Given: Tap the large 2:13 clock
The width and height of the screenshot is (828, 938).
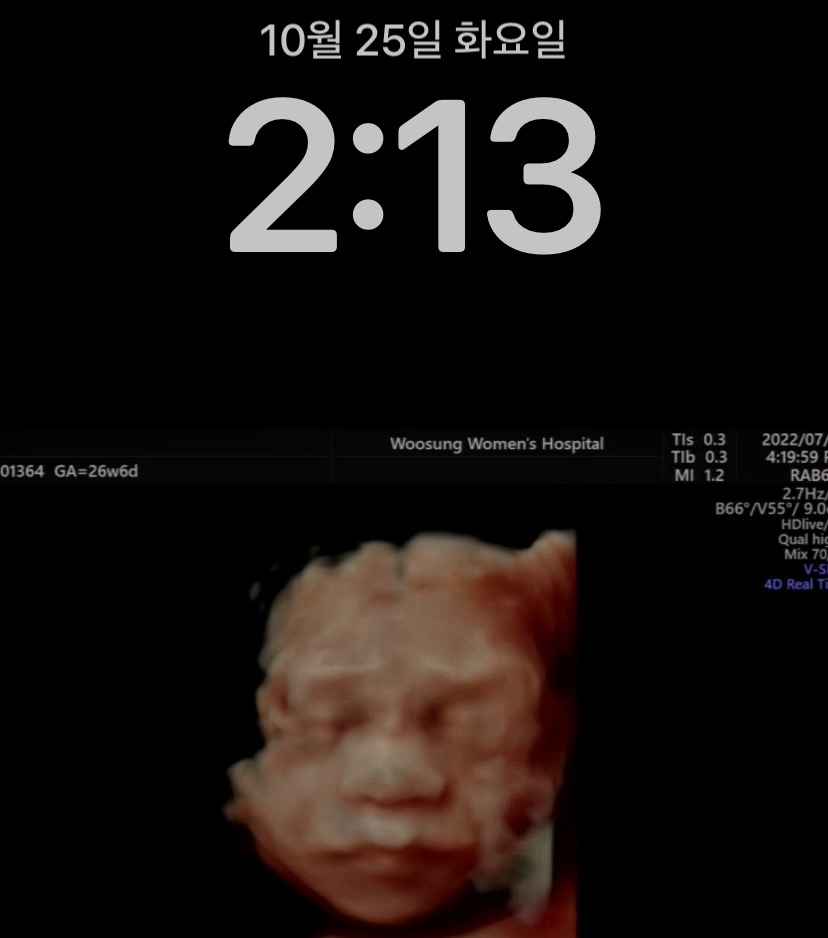Looking at the screenshot, I should [414, 176].
